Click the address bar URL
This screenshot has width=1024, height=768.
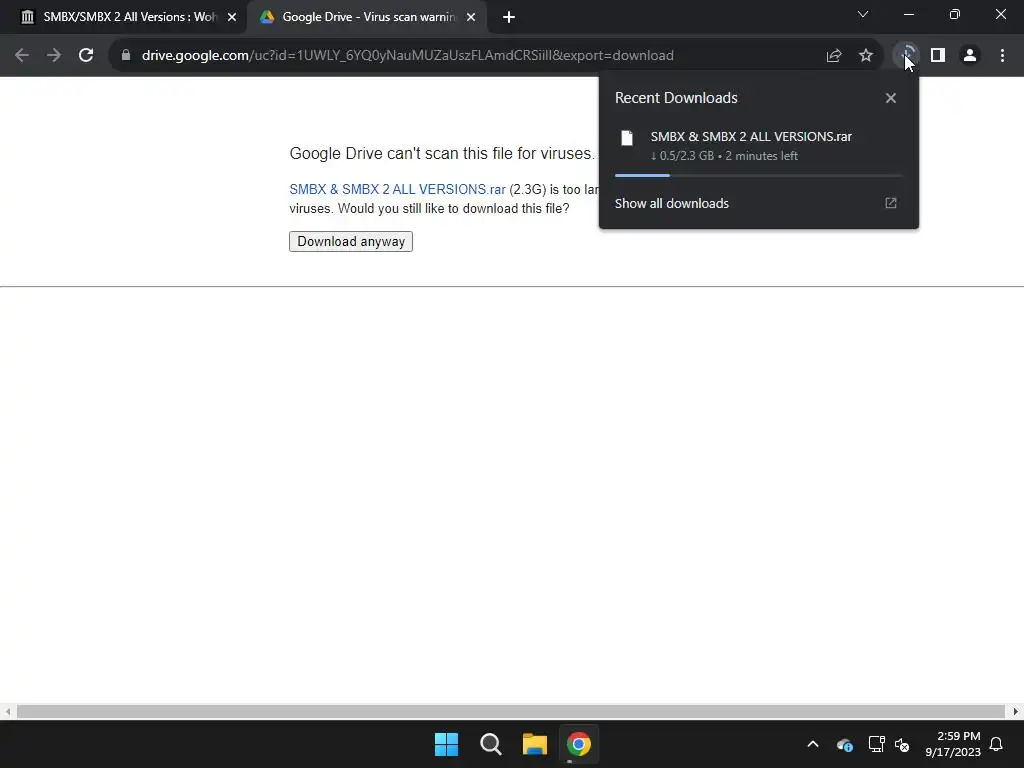[408, 56]
